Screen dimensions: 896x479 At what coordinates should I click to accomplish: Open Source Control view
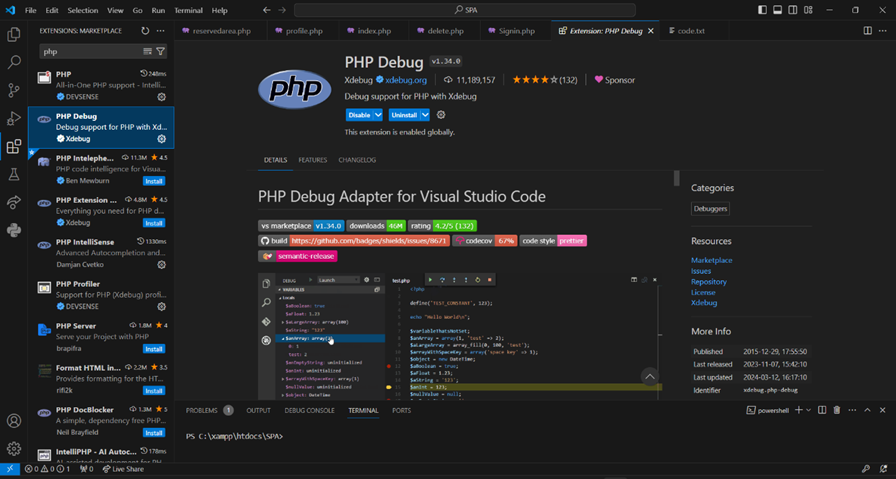tap(14, 90)
